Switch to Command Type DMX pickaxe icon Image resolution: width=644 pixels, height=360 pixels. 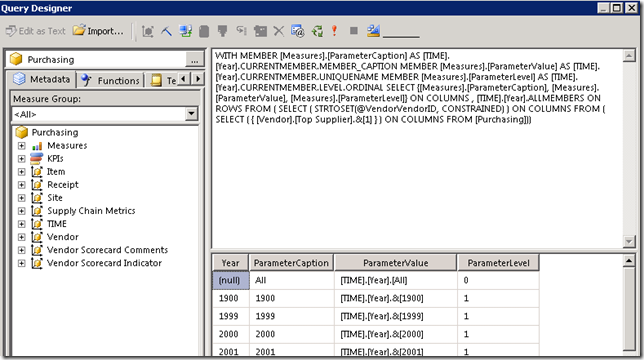[x=166, y=31]
